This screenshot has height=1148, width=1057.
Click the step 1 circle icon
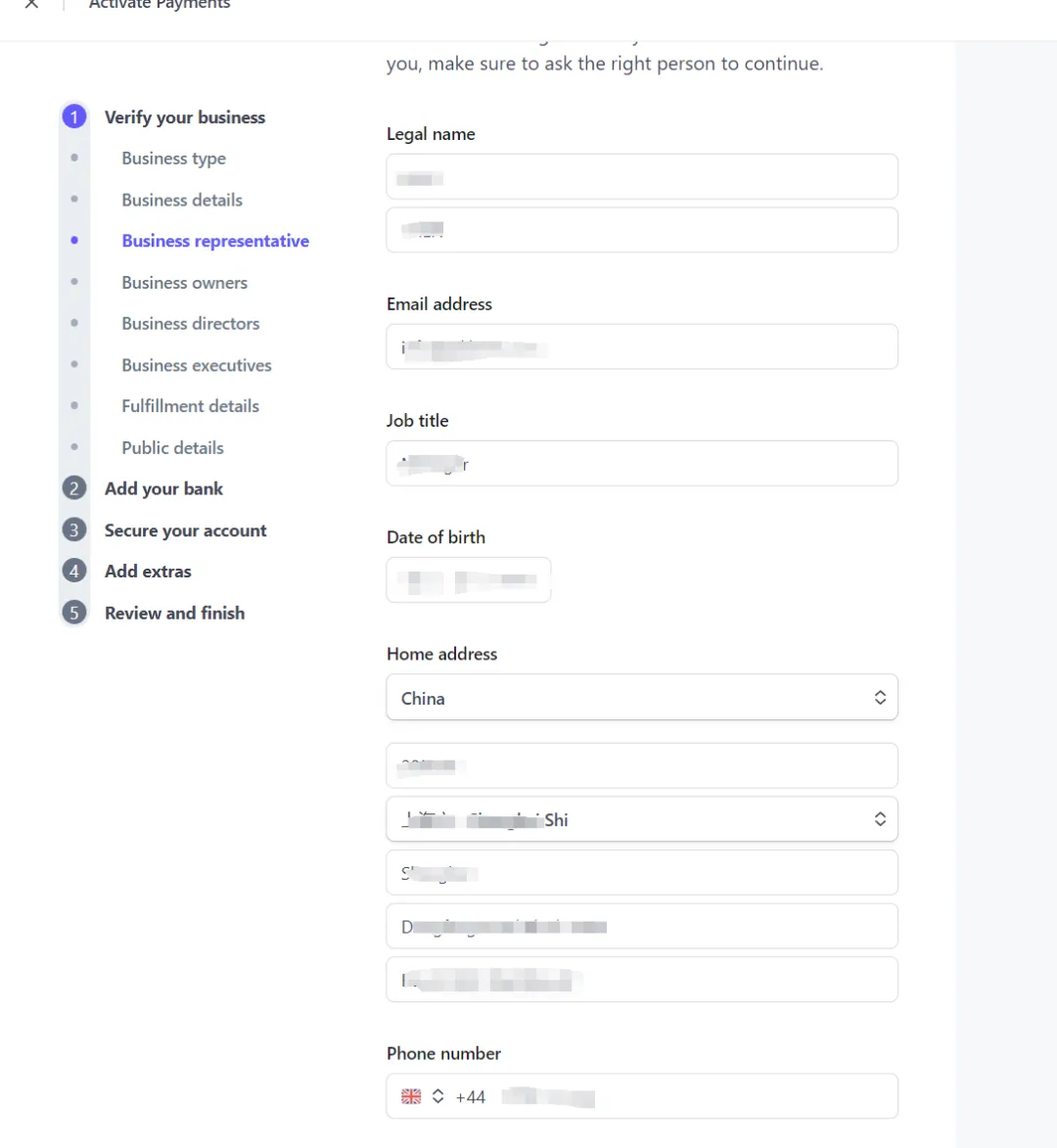(x=74, y=116)
